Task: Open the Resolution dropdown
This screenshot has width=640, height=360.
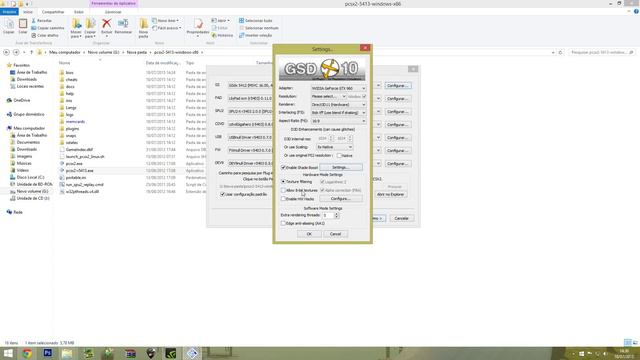Action: [x=329, y=96]
